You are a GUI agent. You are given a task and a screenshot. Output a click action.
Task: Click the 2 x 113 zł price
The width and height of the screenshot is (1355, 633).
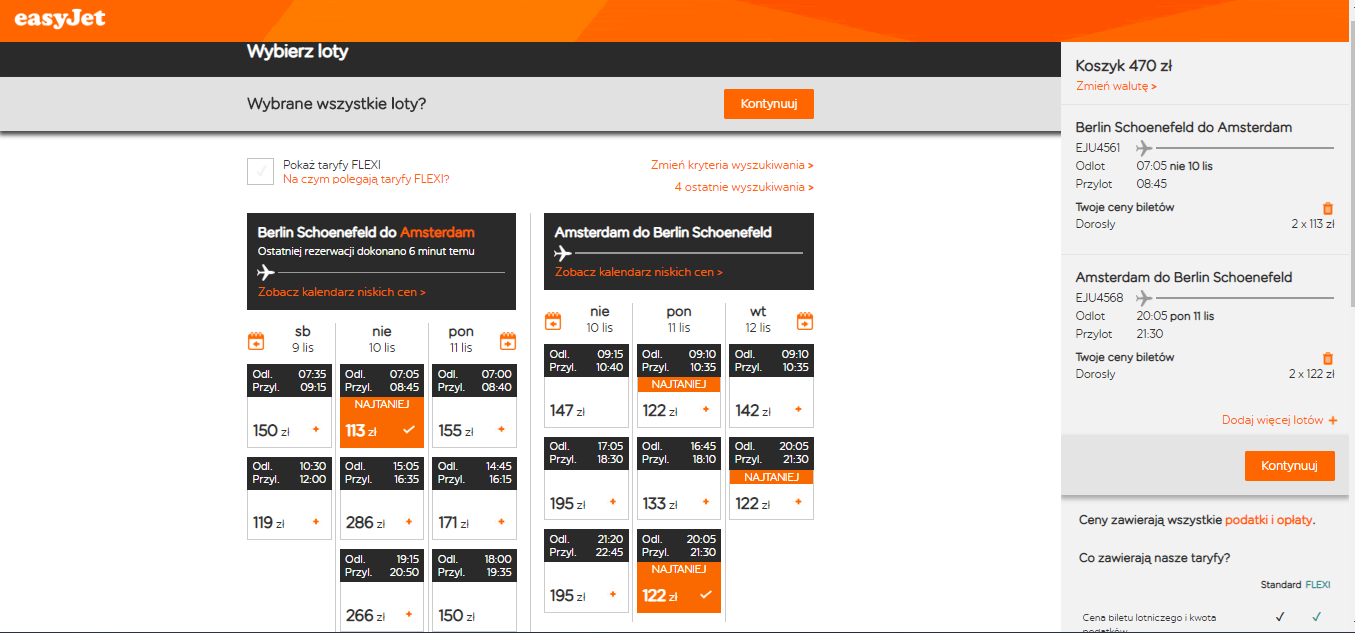(1313, 224)
